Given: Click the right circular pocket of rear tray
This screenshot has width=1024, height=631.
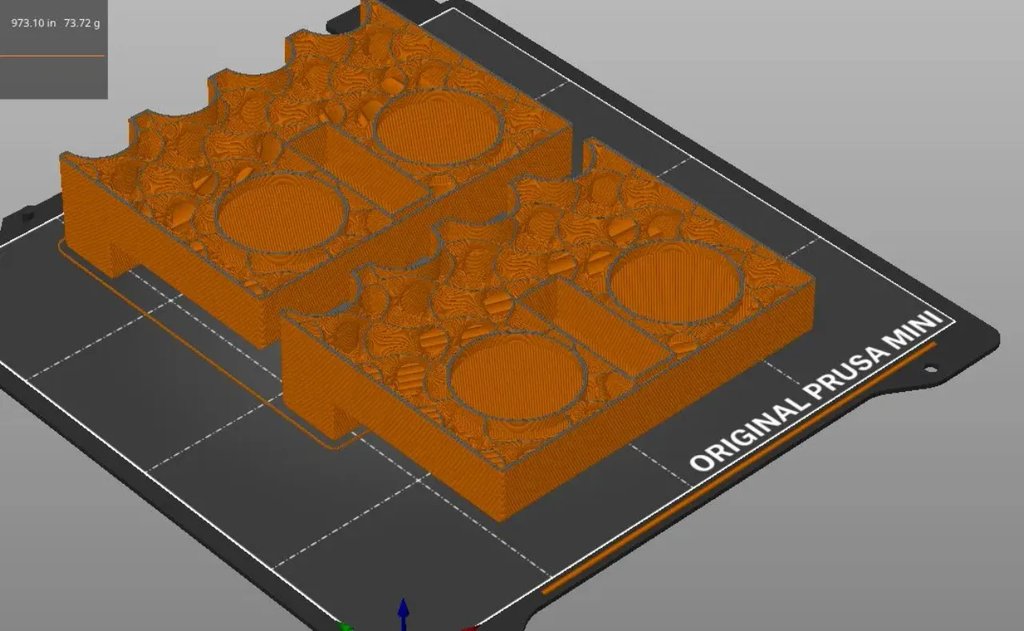Looking at the screenshot, I should pos(438,131).
